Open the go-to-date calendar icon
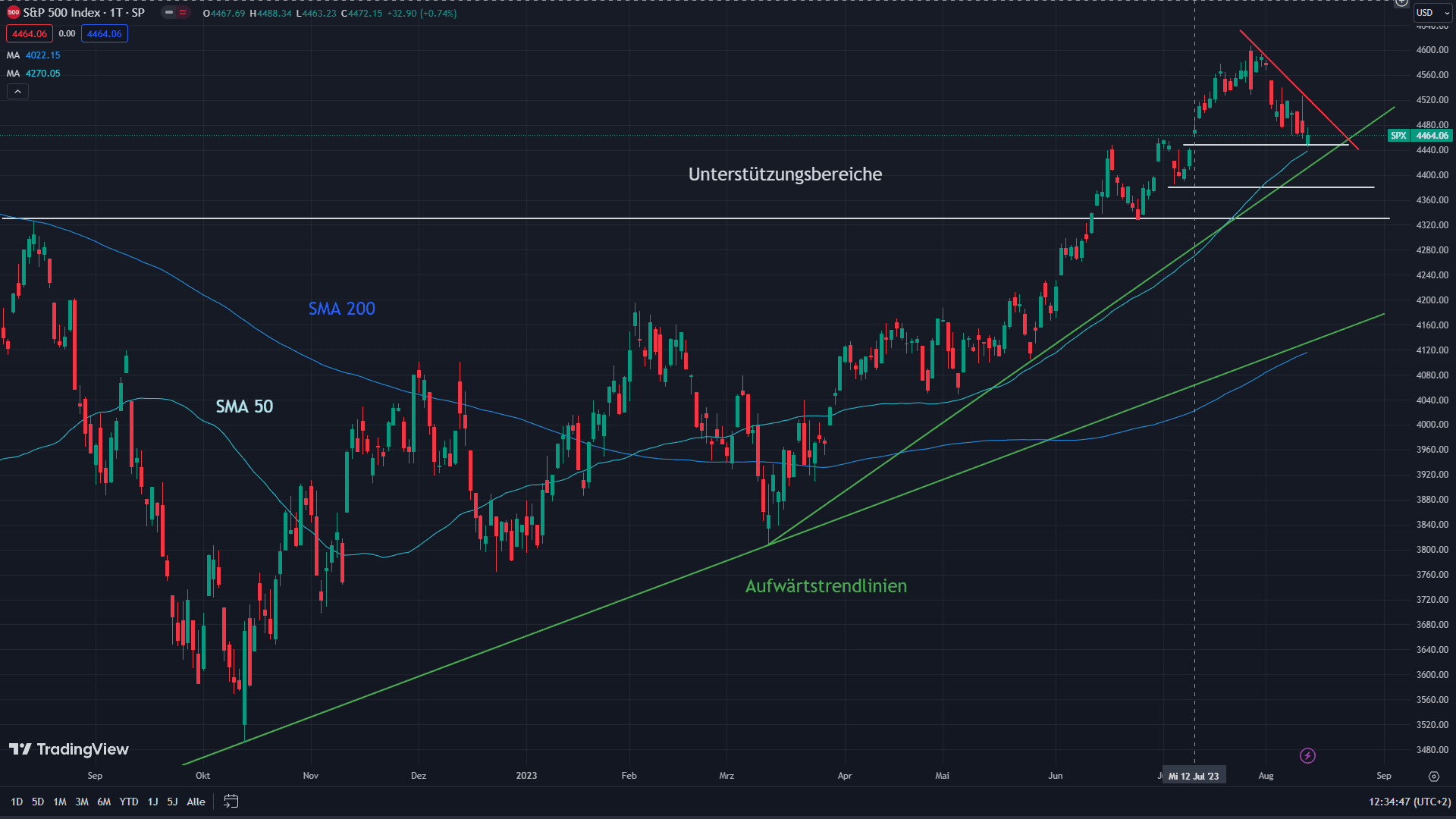 [231, 802]
